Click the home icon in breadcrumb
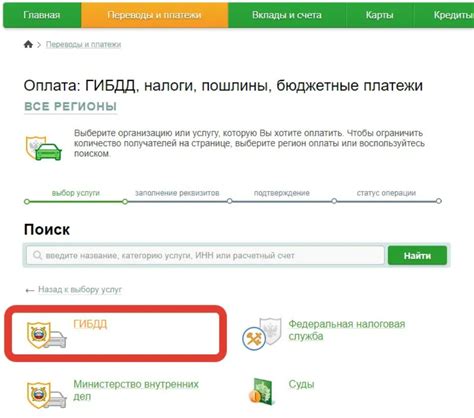Image resolution: width=474 pixels, height=418 pixels. tap(28, 44)
